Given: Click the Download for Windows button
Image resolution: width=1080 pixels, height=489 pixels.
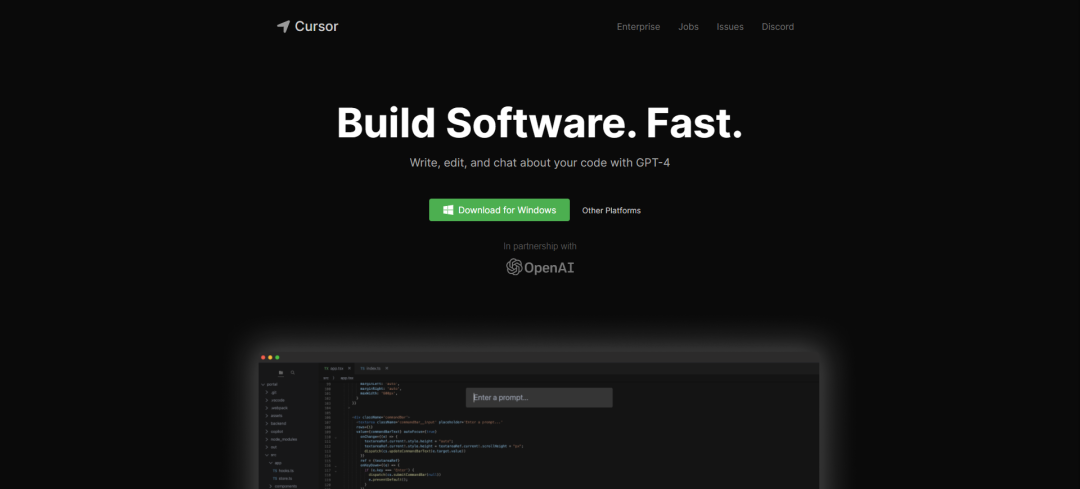Looking at the screenshot, I should click(499, 210).
